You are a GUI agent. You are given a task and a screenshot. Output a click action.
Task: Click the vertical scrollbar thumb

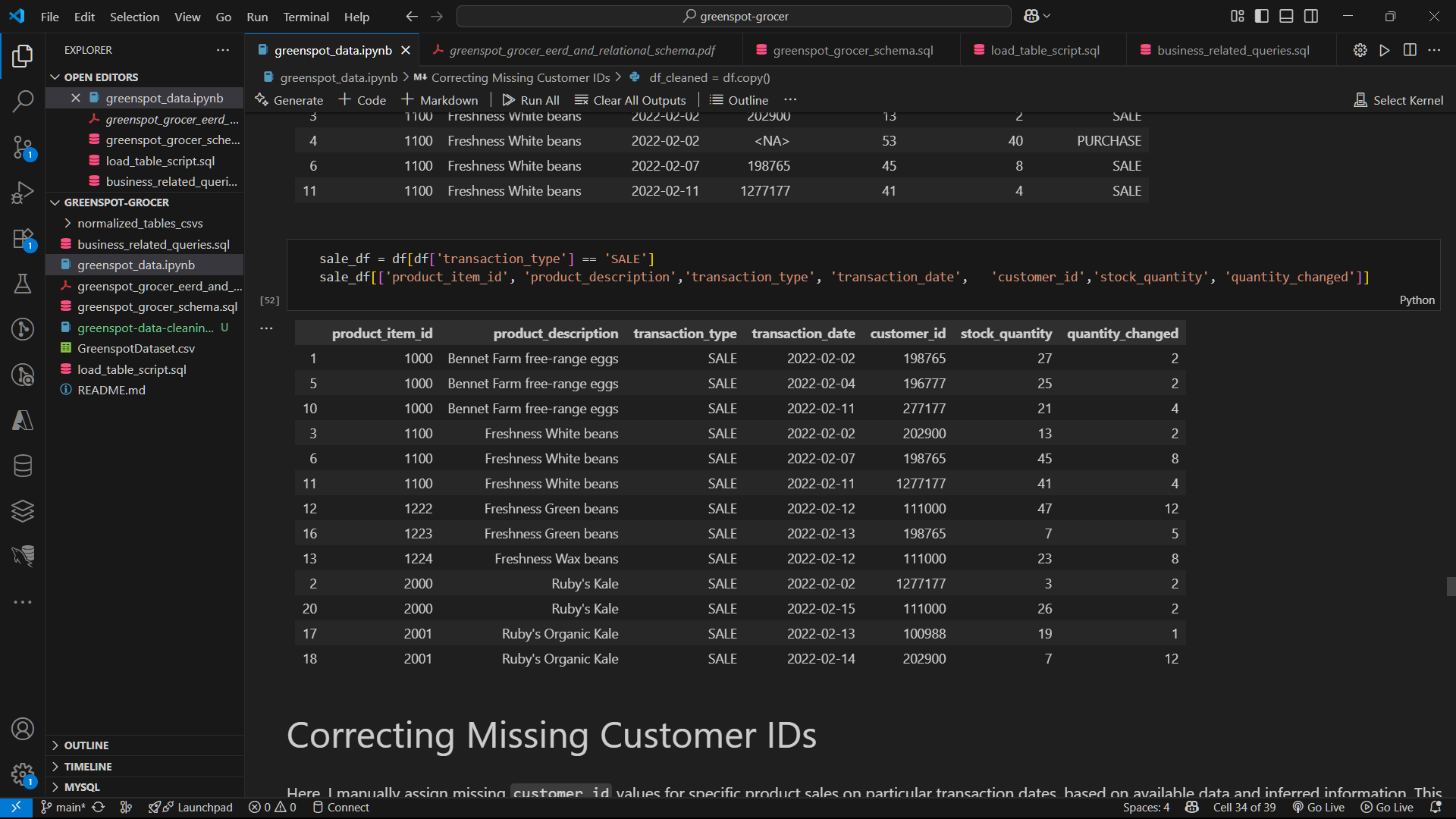point(1451,586)
